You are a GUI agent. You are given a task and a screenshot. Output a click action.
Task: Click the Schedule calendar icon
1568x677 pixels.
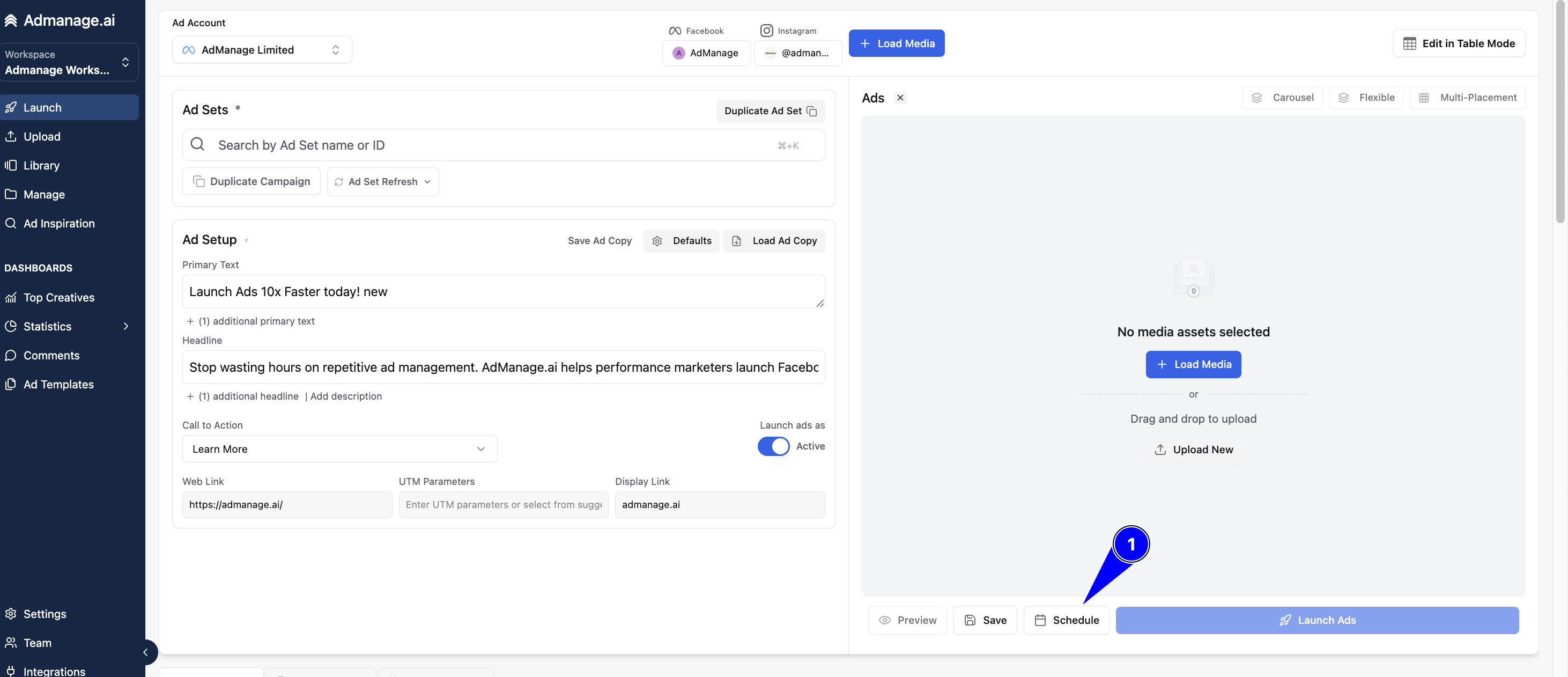(x=1040, y=620)
